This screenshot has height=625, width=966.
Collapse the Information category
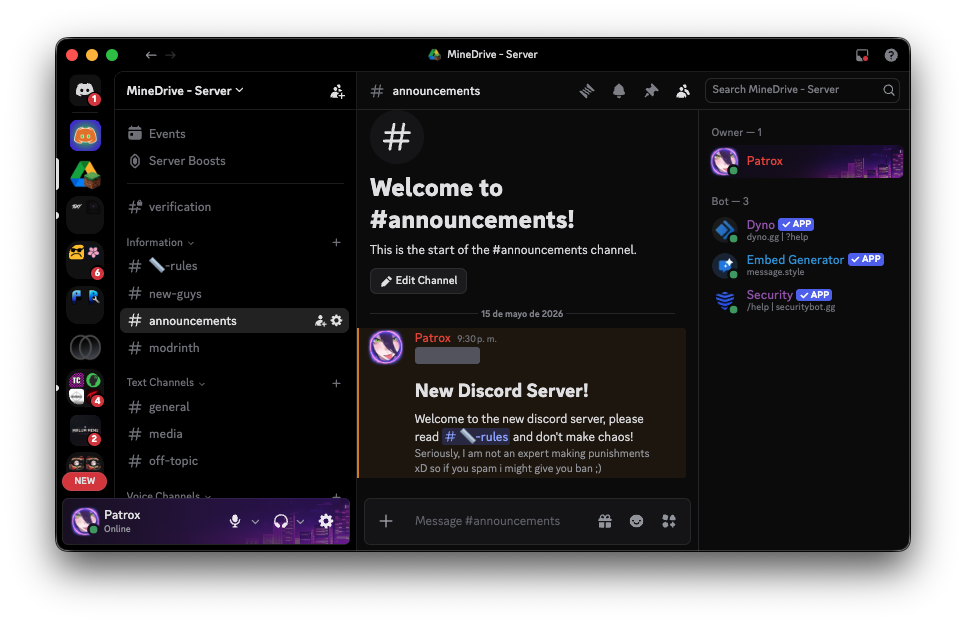coord(160,242)
